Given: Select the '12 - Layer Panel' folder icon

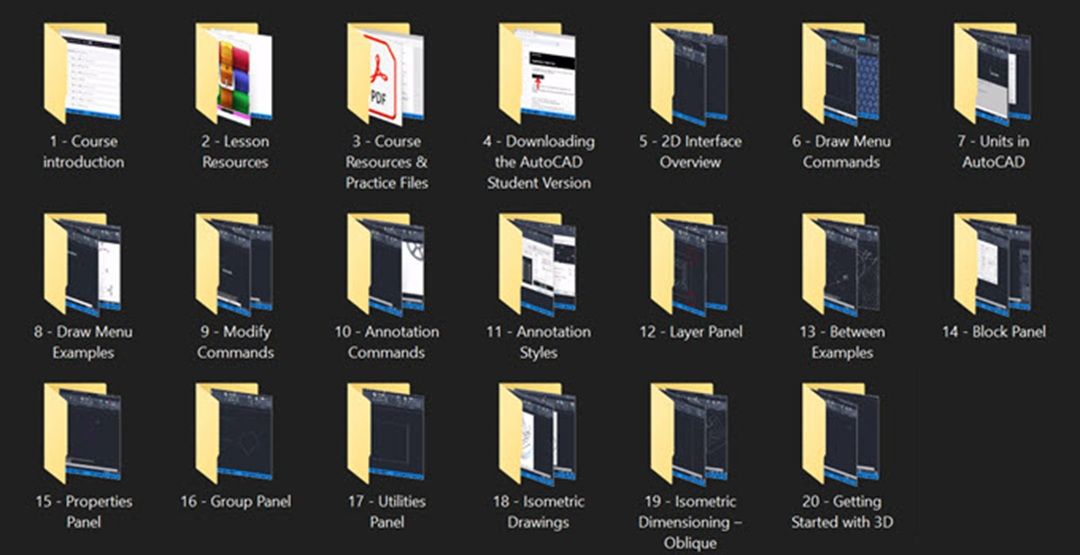Looking at the screenshot, I should click(689, 264).
